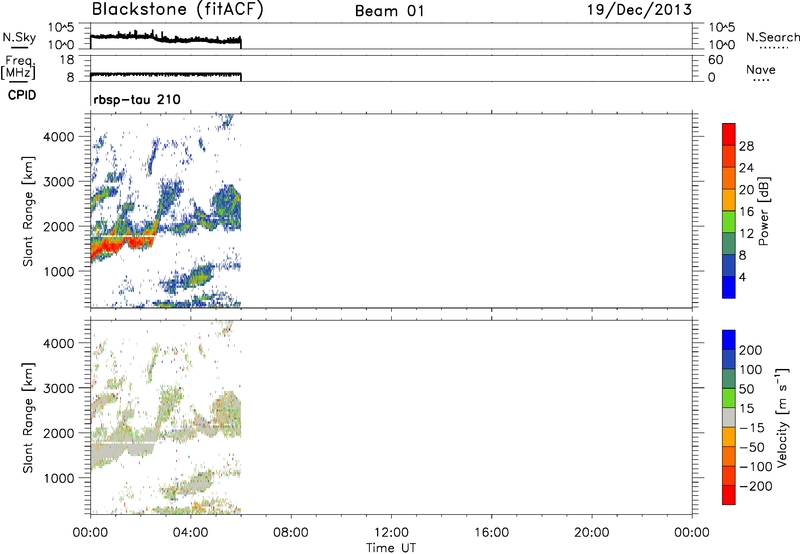Click the 'CPID' label

coord(22,95)
